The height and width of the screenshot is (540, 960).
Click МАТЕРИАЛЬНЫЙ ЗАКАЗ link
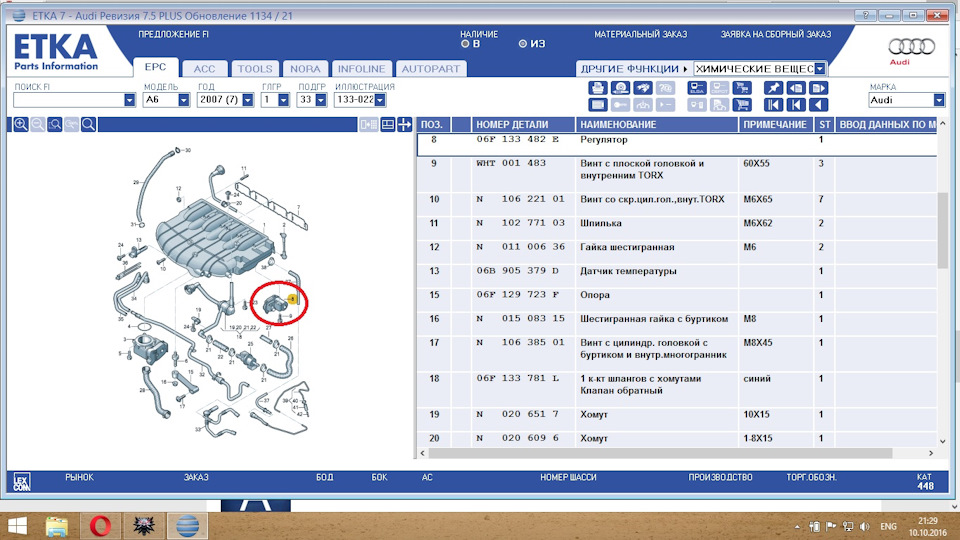click(640, 34)
